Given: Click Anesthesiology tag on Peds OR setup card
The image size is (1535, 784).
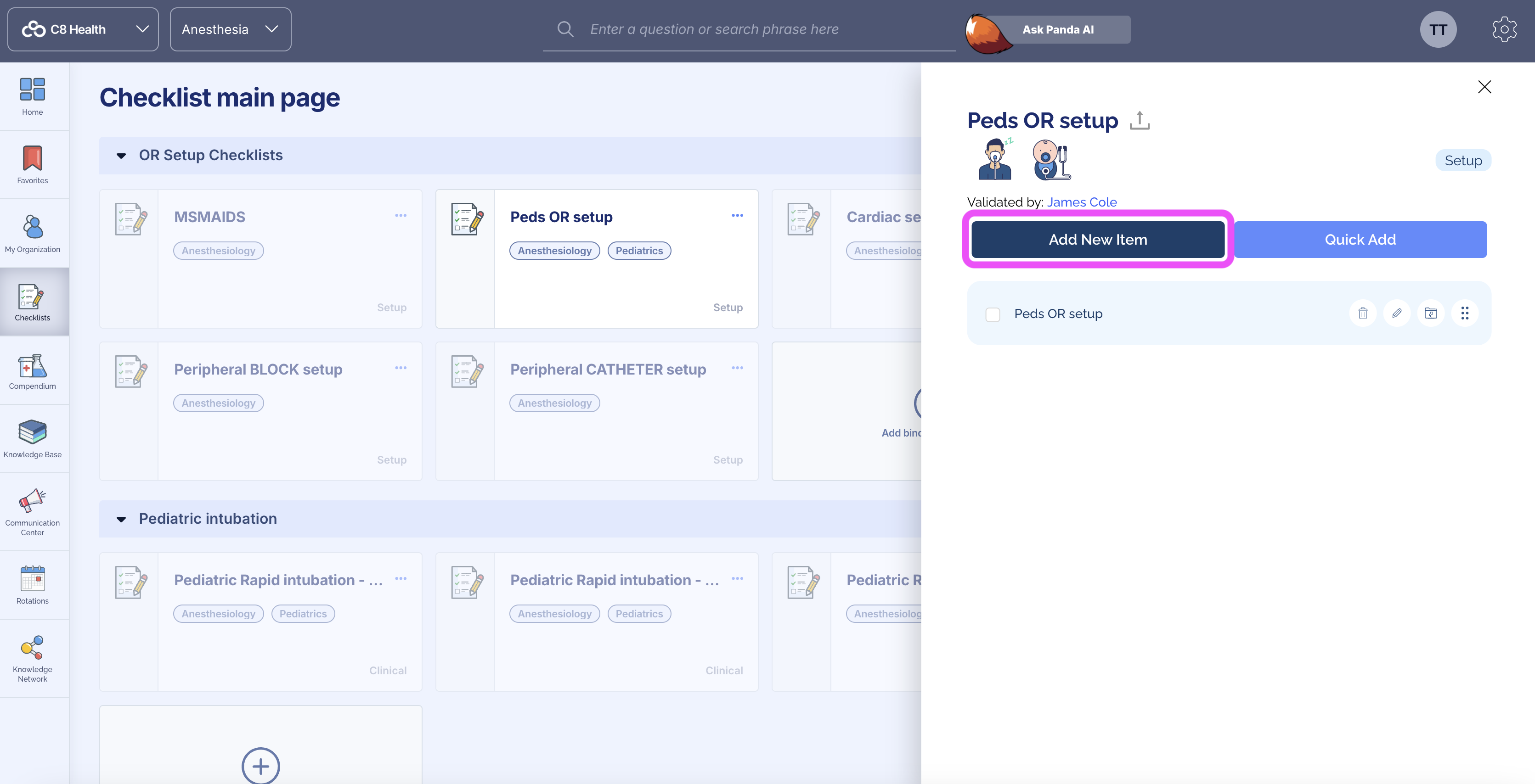Looking at the screenshot, I should pos(554,251).
